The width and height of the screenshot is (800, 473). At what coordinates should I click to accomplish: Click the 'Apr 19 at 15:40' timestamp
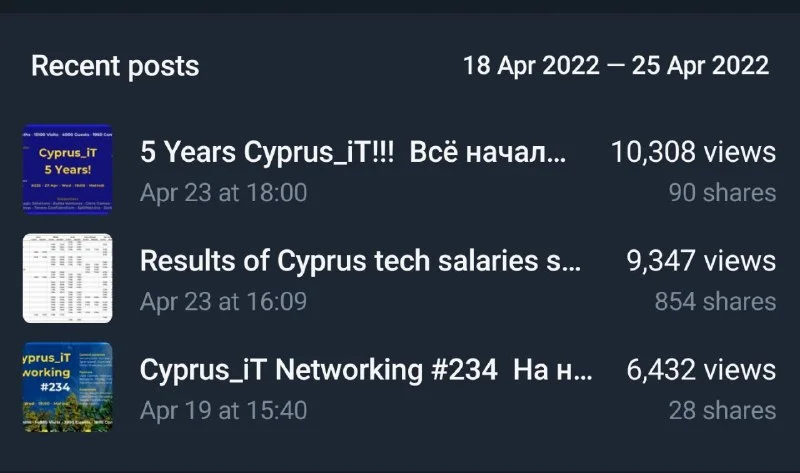click(x=223, y=410)
